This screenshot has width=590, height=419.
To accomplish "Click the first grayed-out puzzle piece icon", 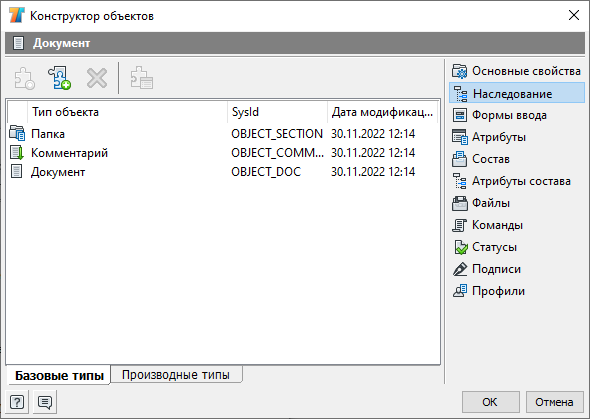I will (x=25, y=78).
